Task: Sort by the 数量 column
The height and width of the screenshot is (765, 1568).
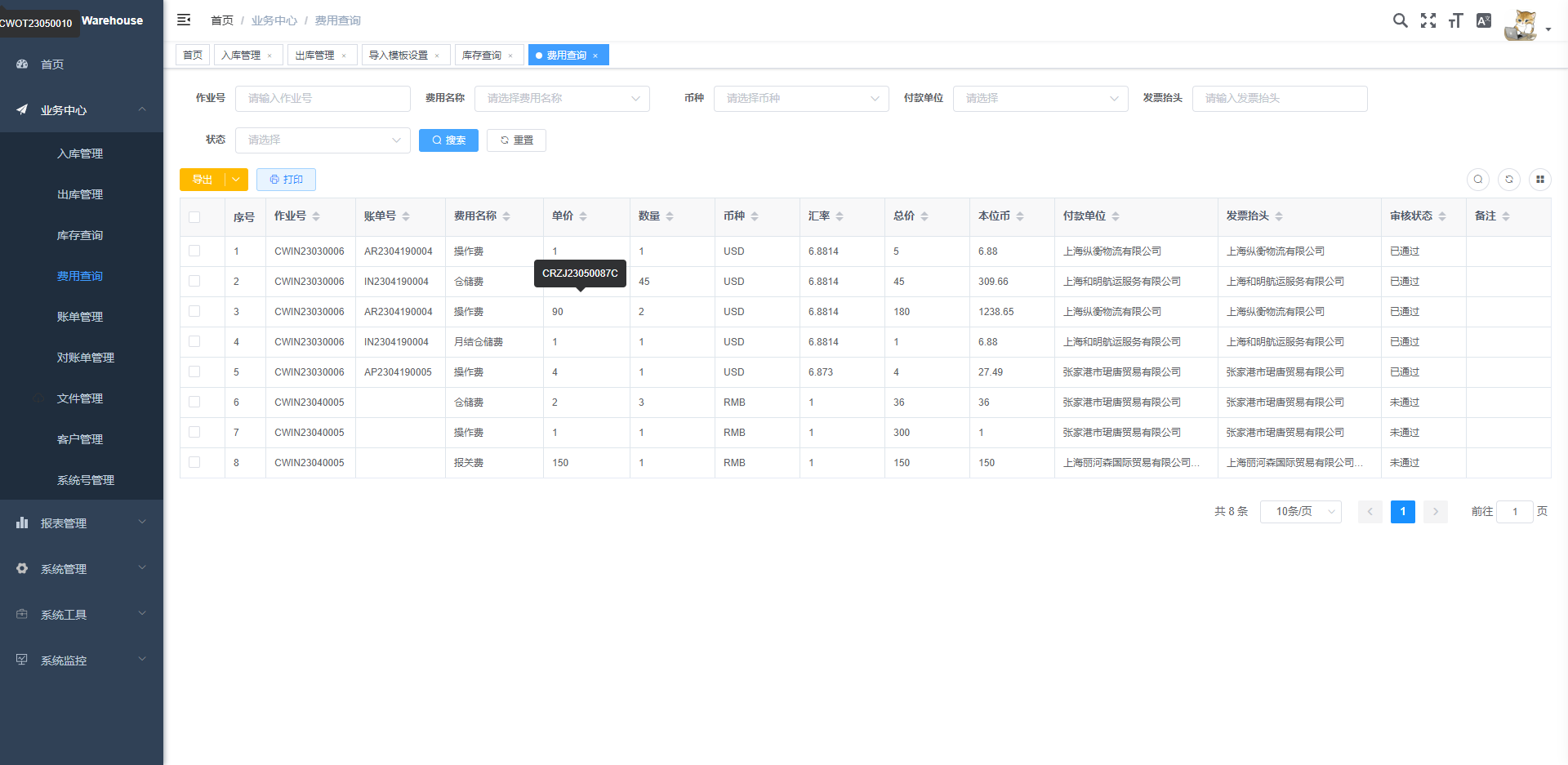Action: coord(670,216)
